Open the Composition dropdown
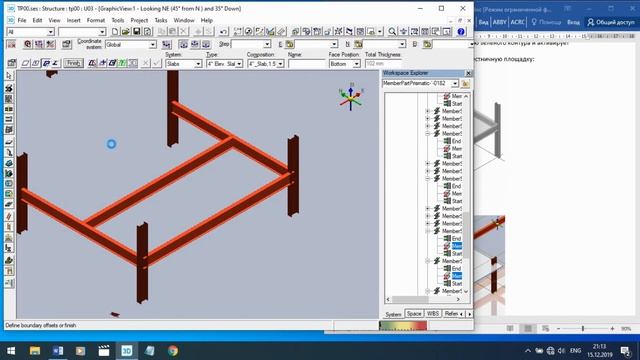640x360 pixels. tap(280, 64)
